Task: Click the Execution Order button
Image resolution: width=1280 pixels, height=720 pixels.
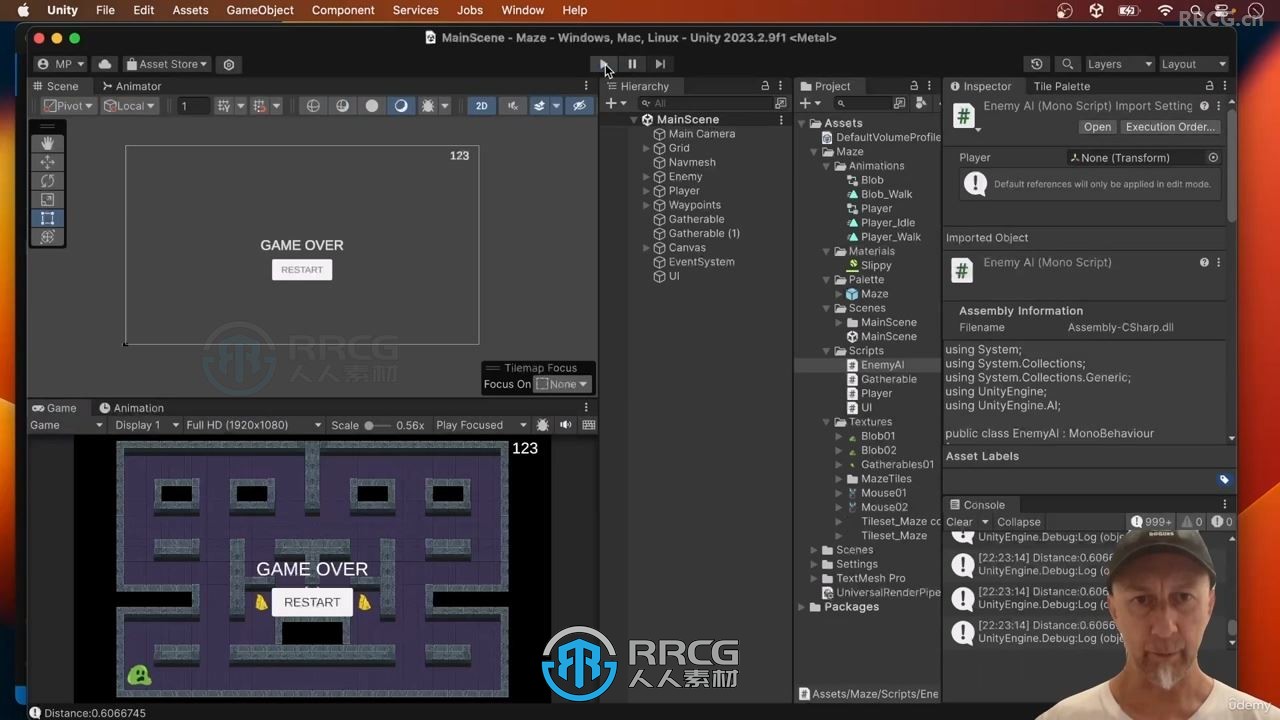Action: pyautogui.click(x=1170, y=127)
